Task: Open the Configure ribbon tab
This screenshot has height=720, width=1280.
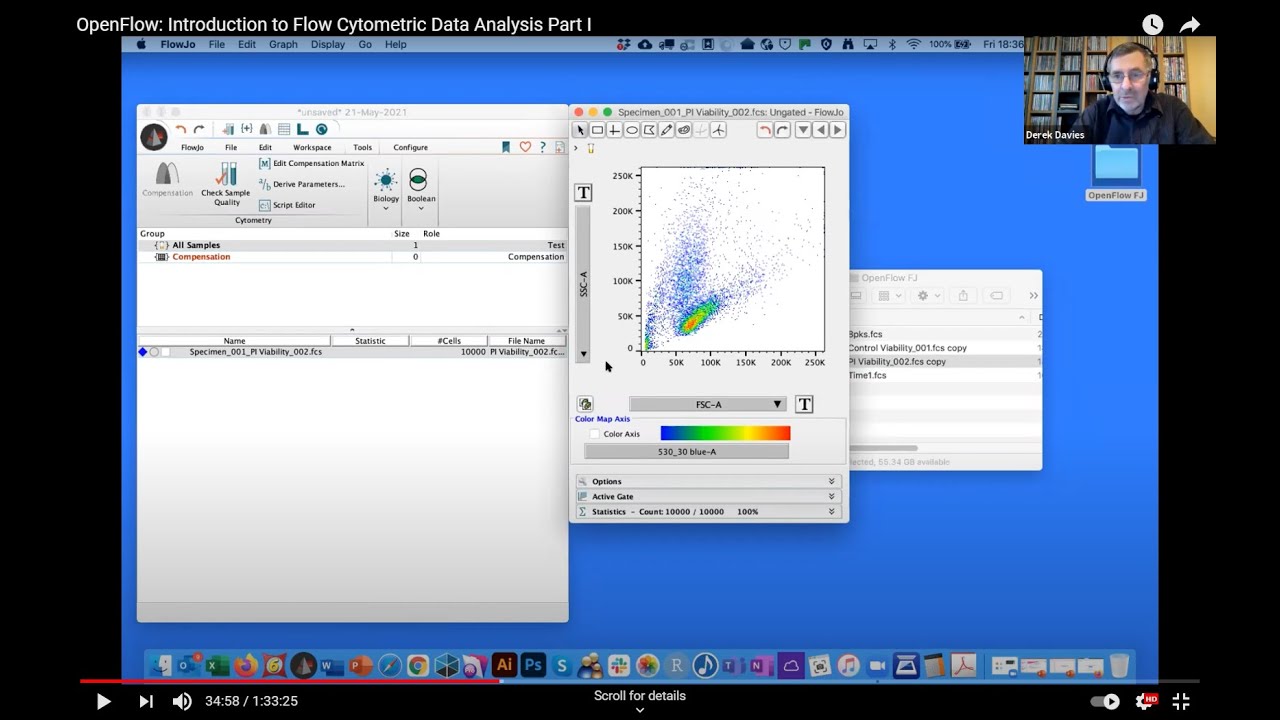Action: tap(410, 148)
